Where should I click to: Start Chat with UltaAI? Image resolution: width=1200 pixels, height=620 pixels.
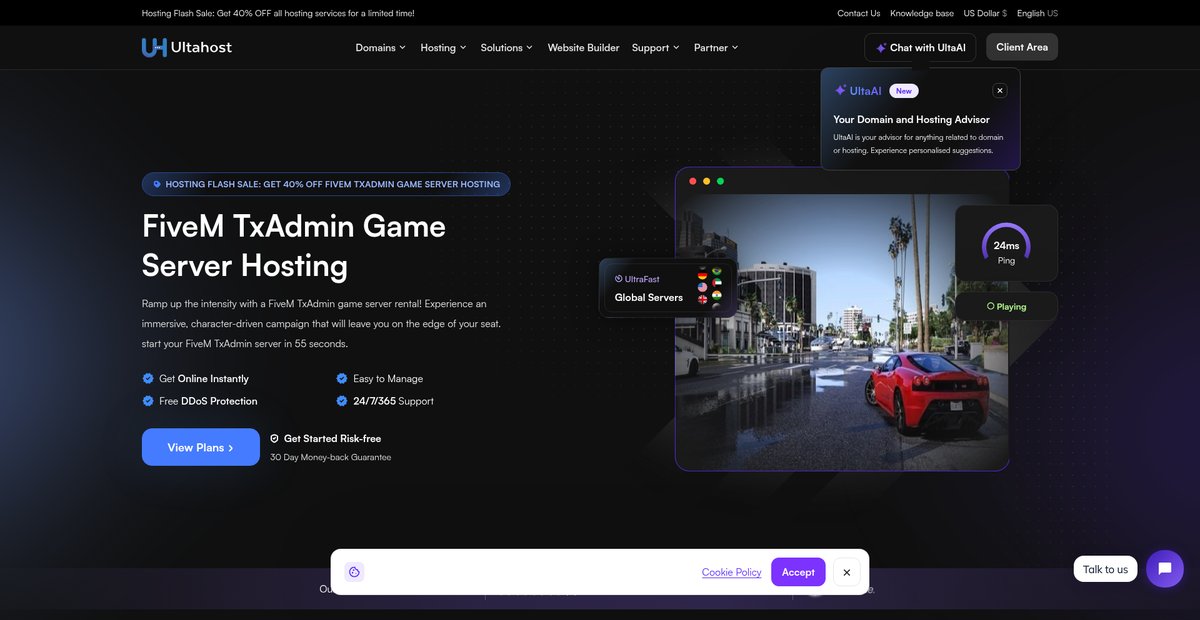coord(920,47)
